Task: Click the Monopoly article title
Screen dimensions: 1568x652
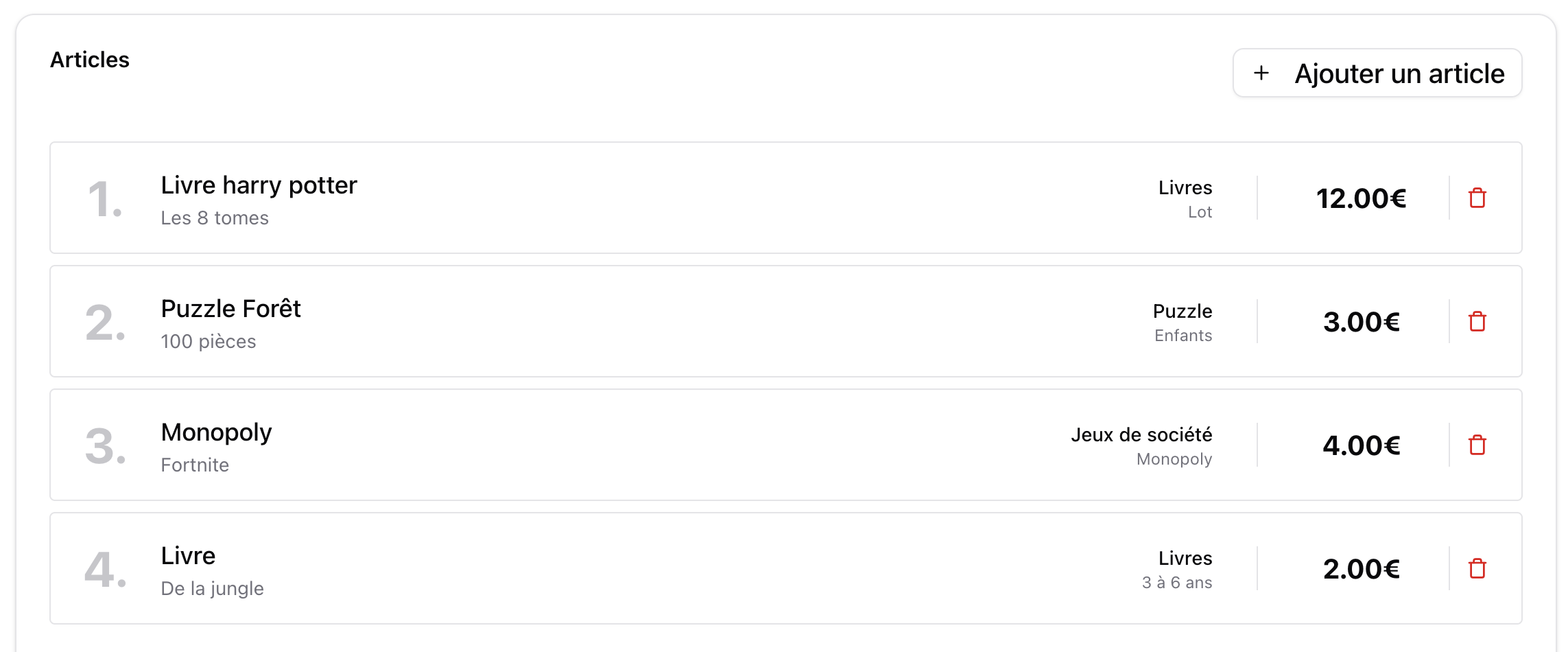Action: [x=216, y=432]
